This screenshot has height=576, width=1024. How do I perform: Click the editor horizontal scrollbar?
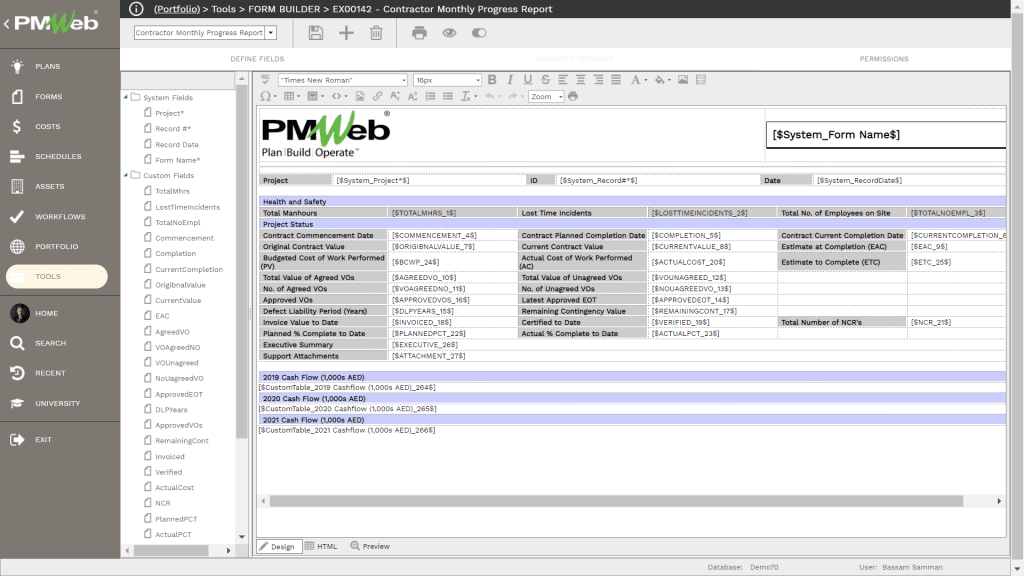(x=616, y=501)
